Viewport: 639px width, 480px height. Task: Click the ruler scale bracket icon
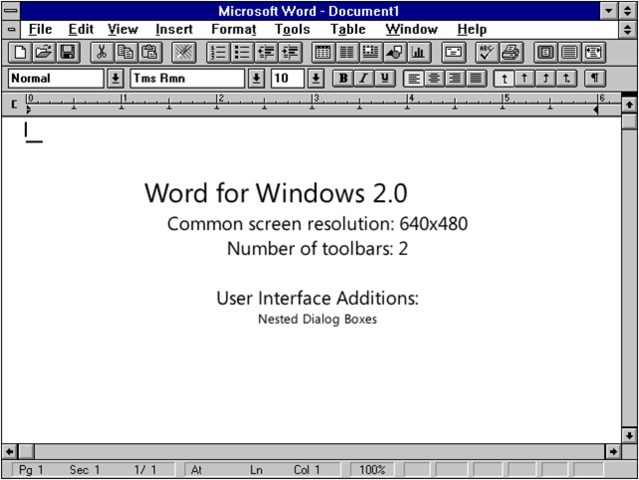click(x=14, y=104)
